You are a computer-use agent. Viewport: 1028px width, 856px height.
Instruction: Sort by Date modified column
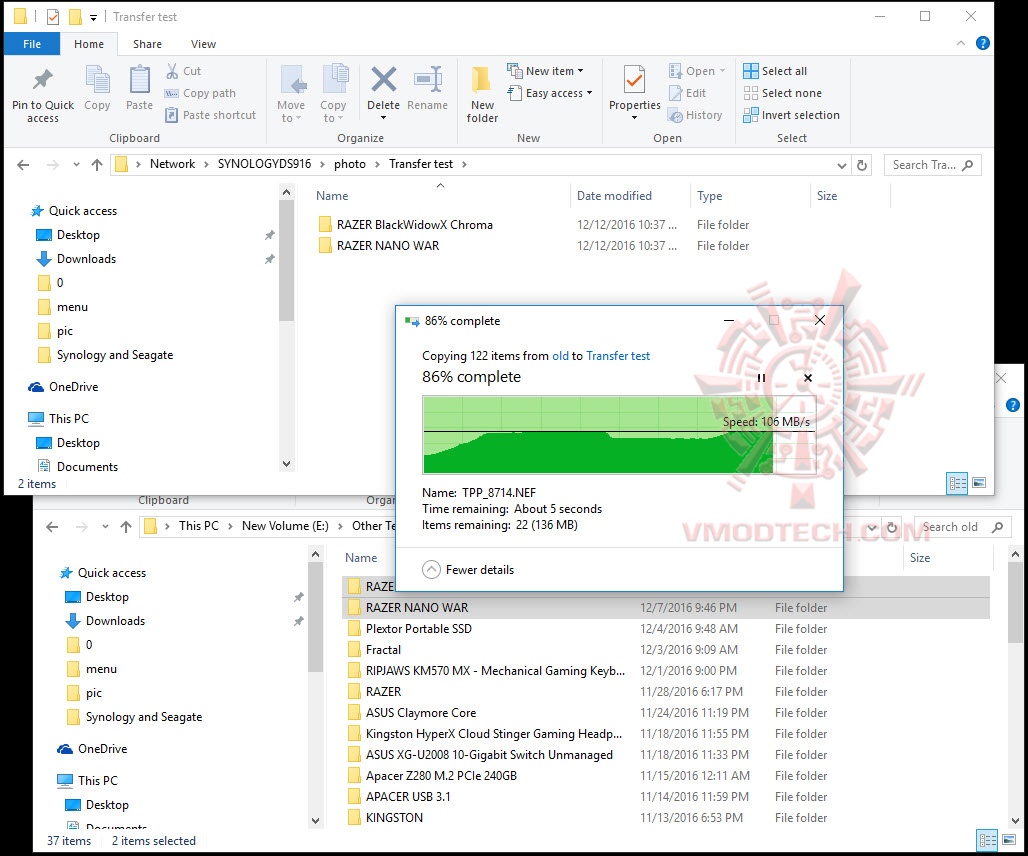(614, 196)
